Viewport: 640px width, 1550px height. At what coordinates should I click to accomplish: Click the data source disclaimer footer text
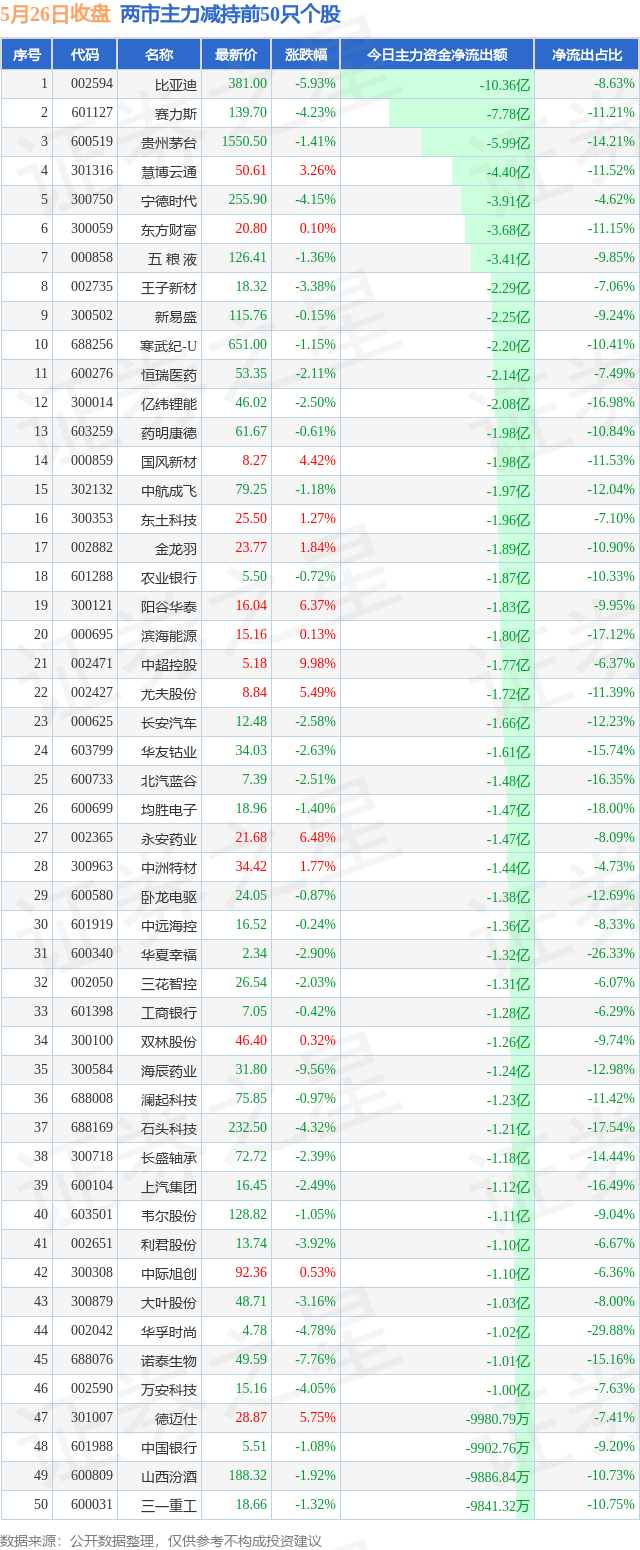click(x=161, y=1540)
